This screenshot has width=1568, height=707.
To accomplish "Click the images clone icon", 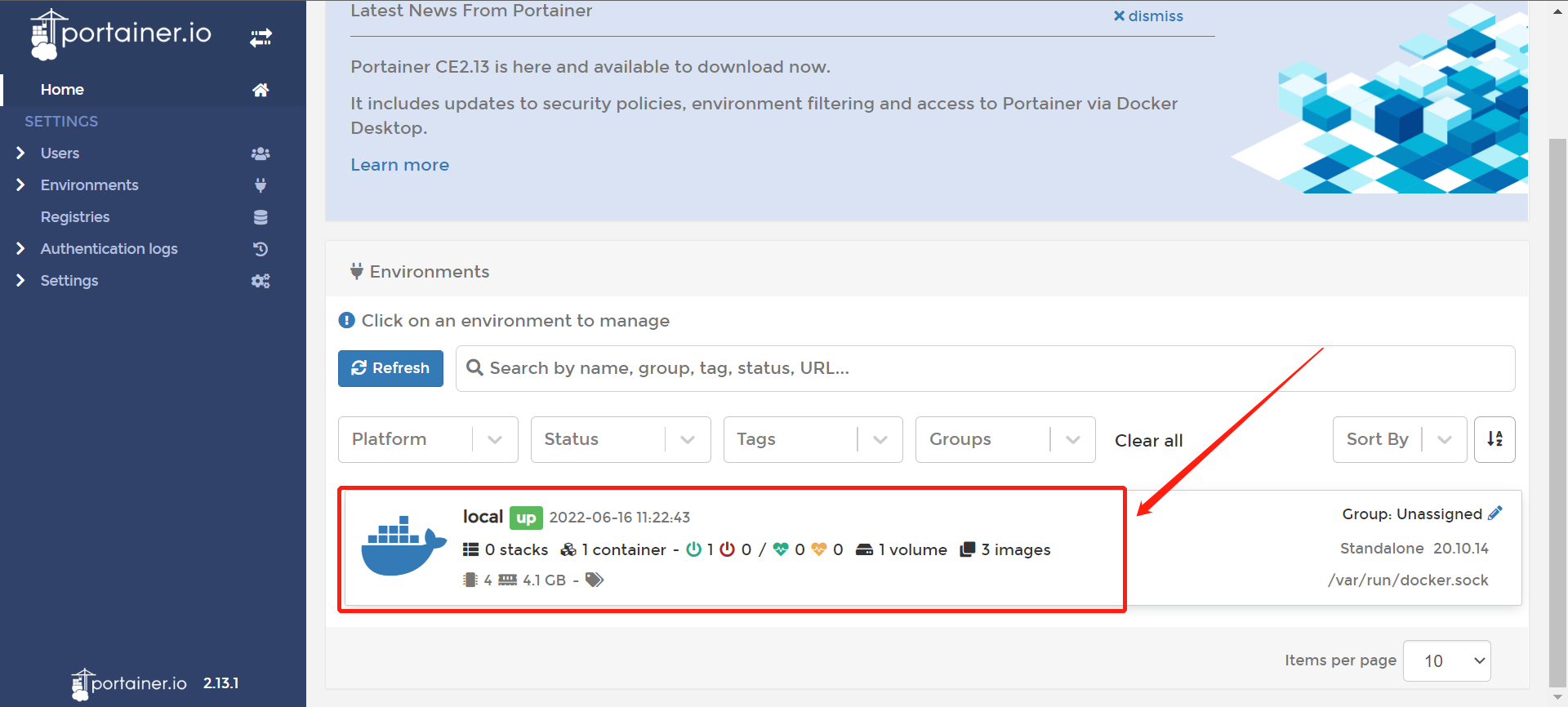I will 968,549.
